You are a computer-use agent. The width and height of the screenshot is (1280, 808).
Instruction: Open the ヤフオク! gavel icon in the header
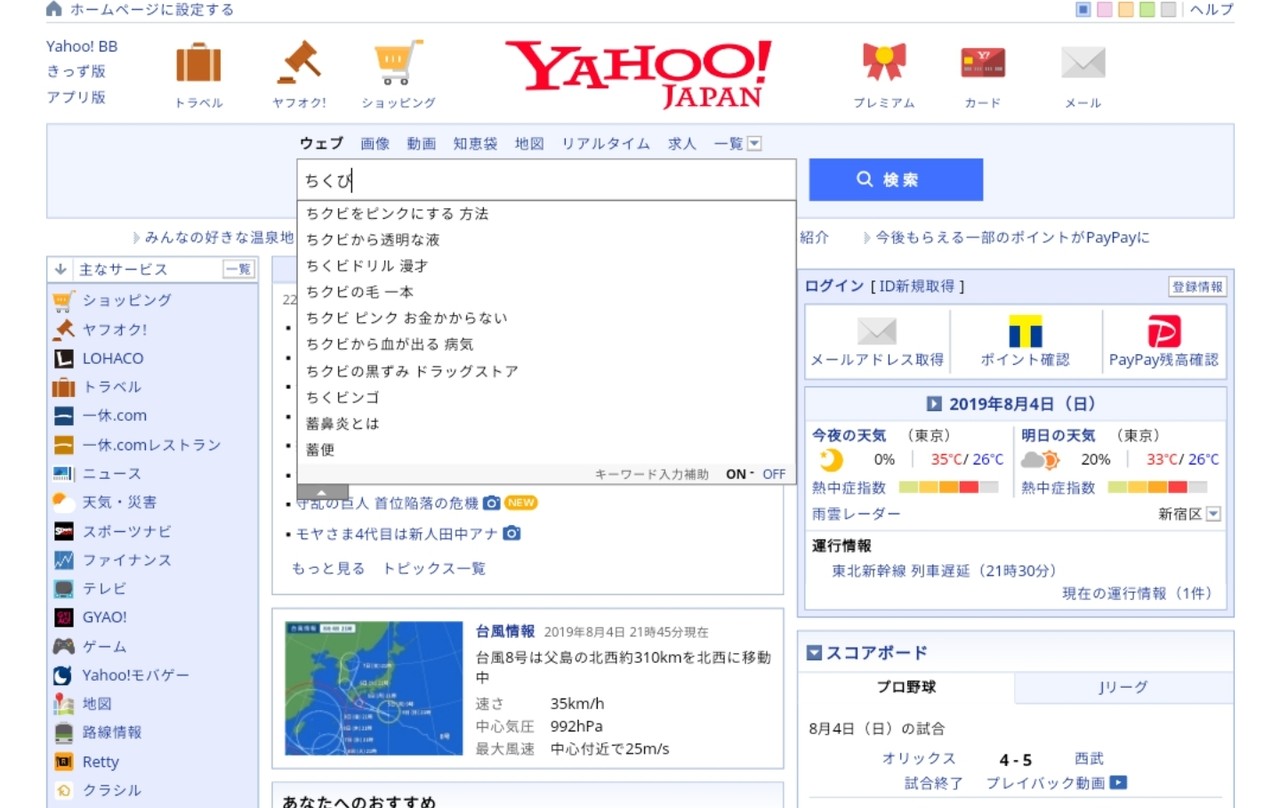[299, 62]
